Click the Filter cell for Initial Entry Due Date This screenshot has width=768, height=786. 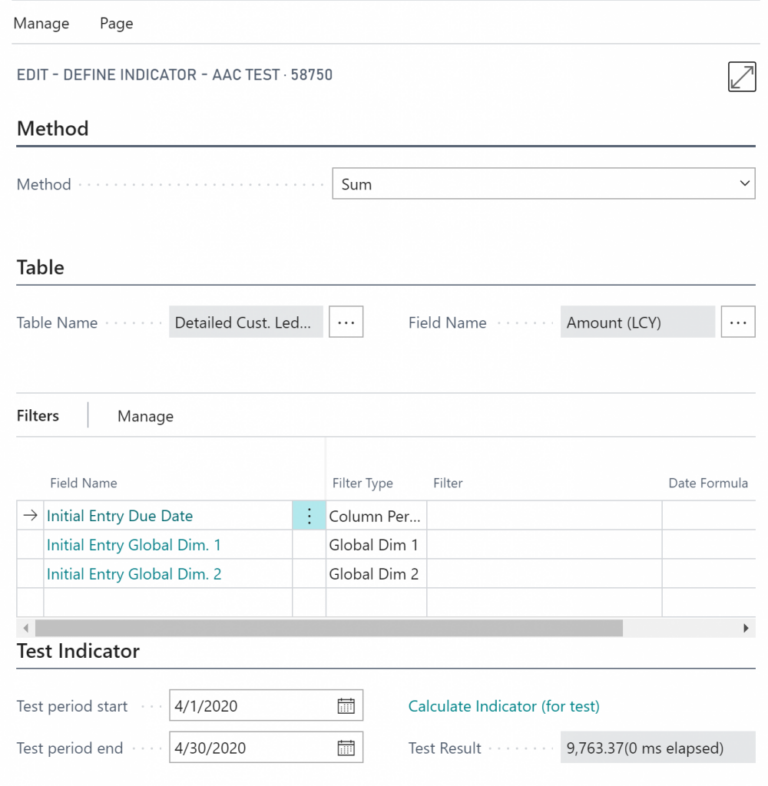click(544, 515)
